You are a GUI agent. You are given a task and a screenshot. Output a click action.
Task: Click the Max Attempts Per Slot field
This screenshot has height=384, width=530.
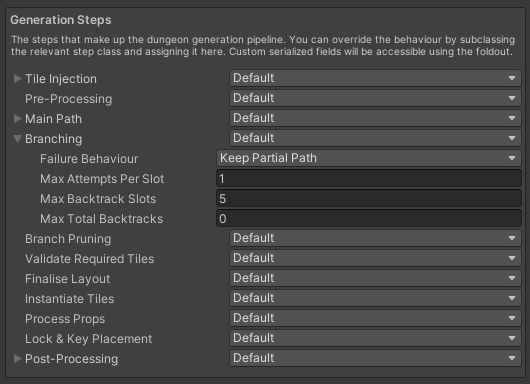point(369,178)
